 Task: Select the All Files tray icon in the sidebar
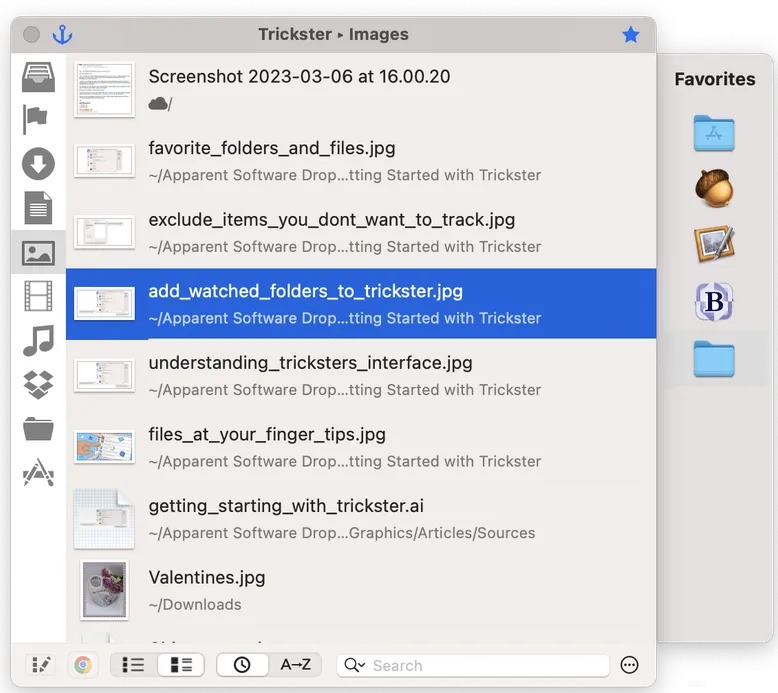38,77
